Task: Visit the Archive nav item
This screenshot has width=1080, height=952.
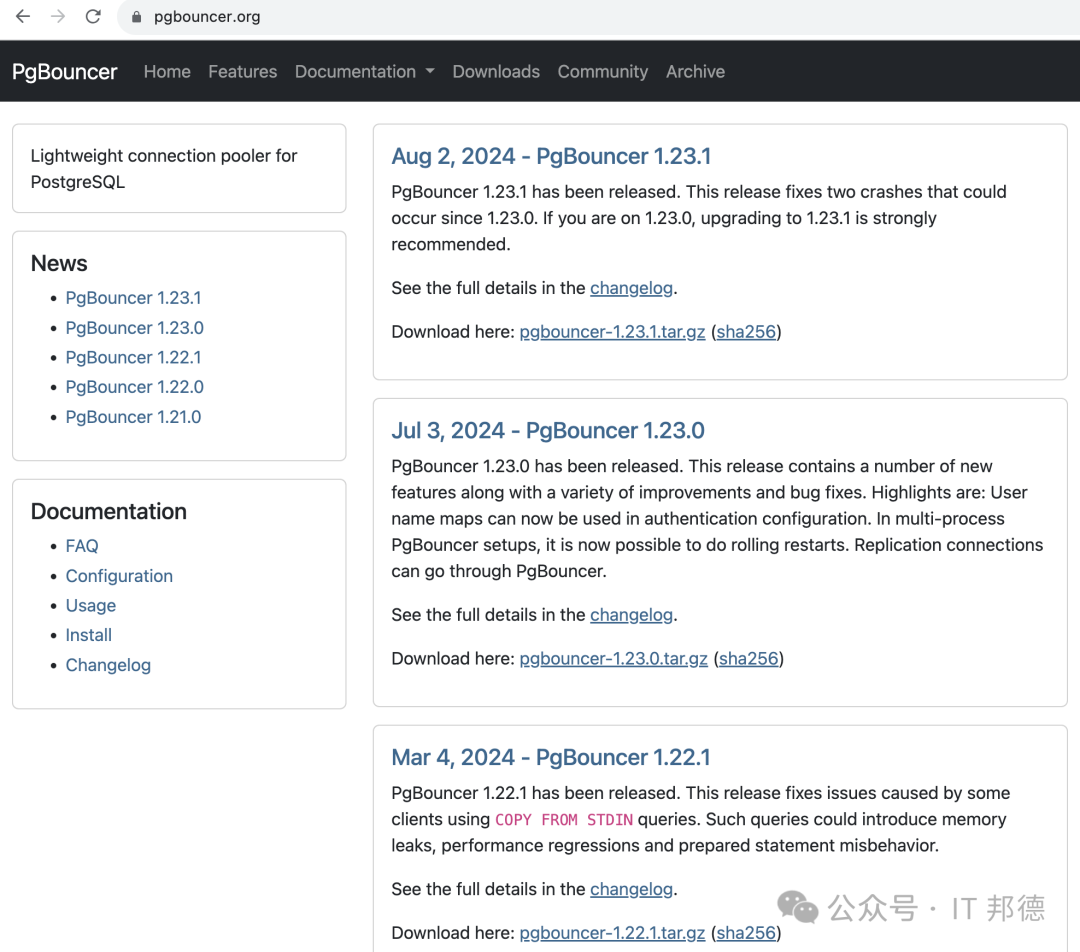Action: pyautogui.click(x=695, y=72)
